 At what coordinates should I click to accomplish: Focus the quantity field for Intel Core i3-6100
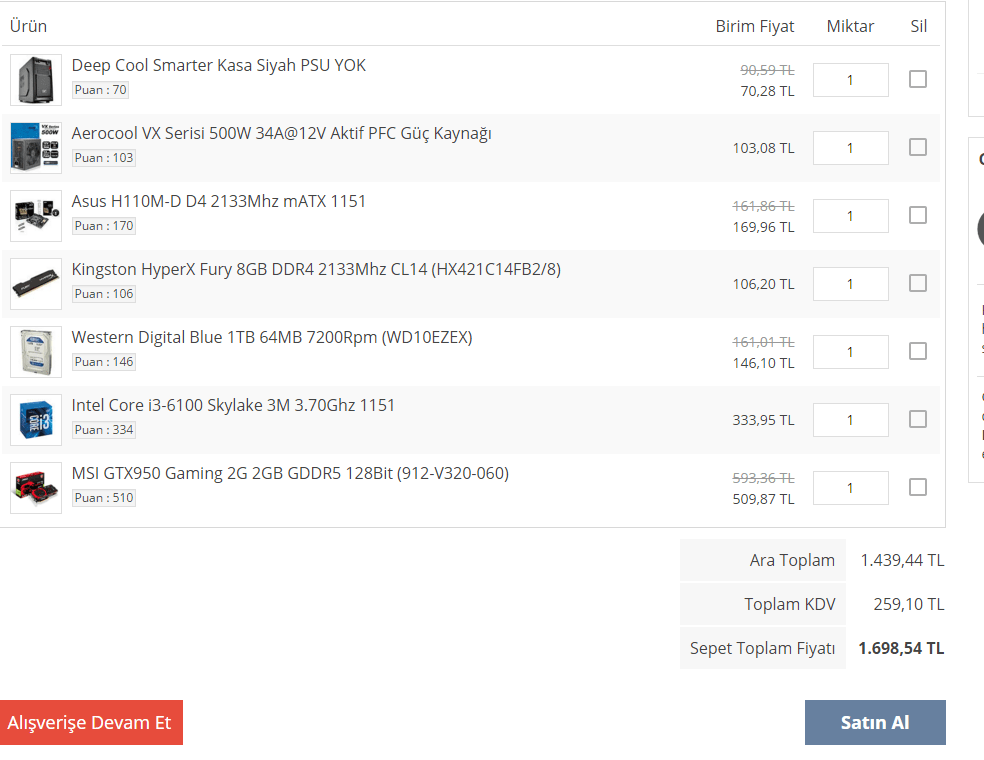850,420
